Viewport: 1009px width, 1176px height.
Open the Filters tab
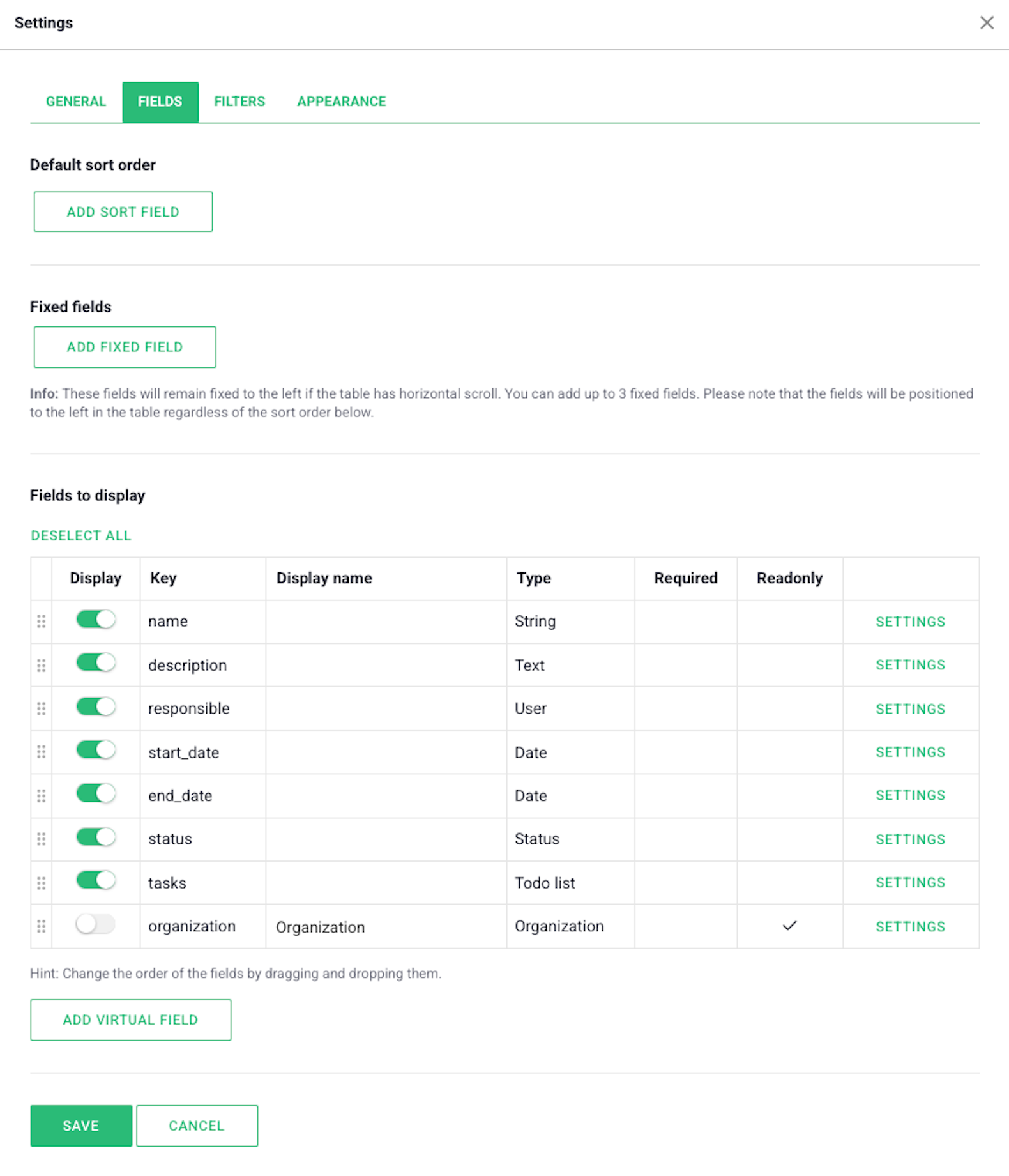coord(239,102)
